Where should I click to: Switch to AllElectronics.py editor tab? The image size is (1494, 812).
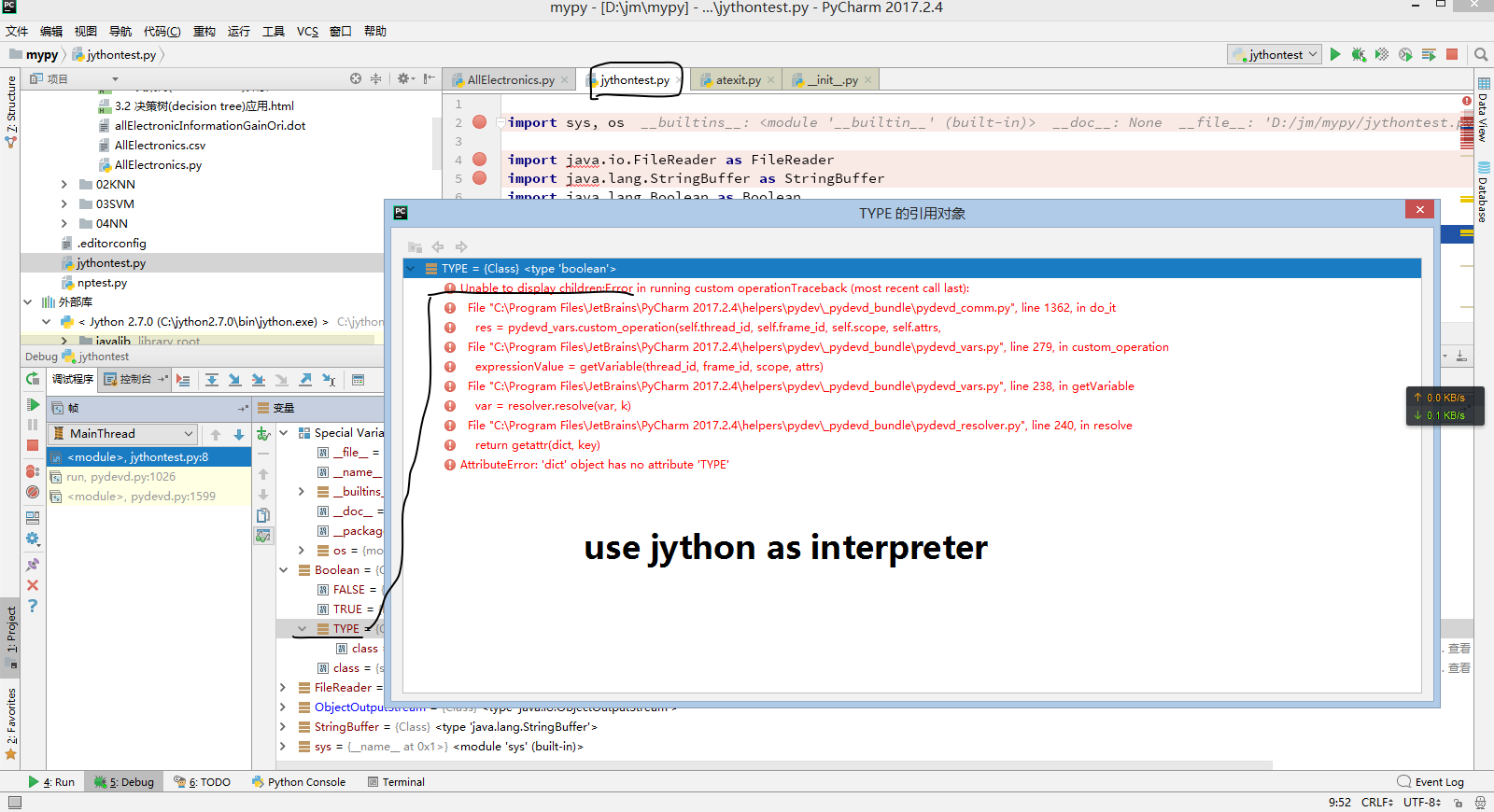pyautogui.click(x=510, y=80)
